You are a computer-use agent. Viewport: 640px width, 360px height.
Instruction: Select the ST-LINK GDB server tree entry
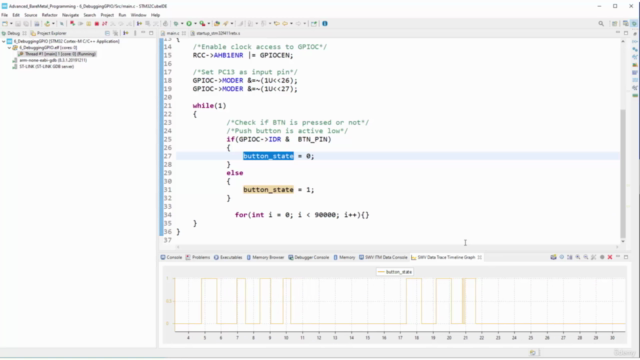[44, 67]
